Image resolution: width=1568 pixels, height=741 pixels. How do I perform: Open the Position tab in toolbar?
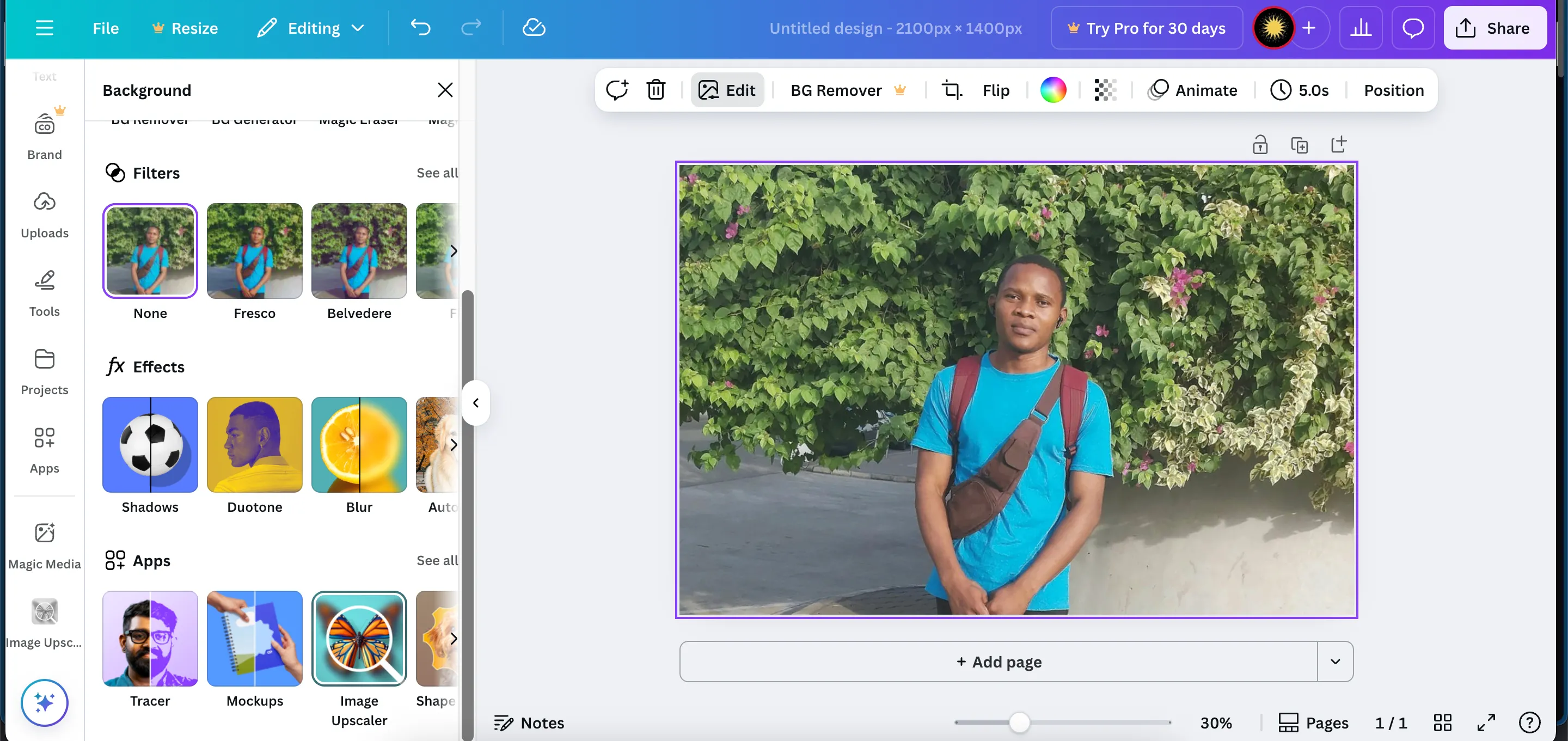(x=1393, y=90)
